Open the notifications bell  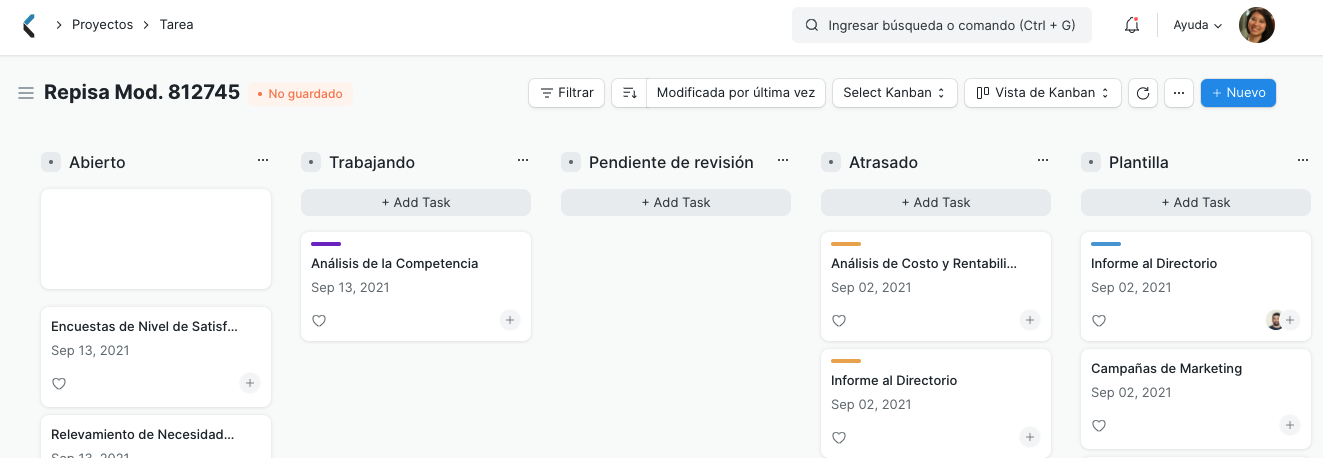(x=1132, y=25)
